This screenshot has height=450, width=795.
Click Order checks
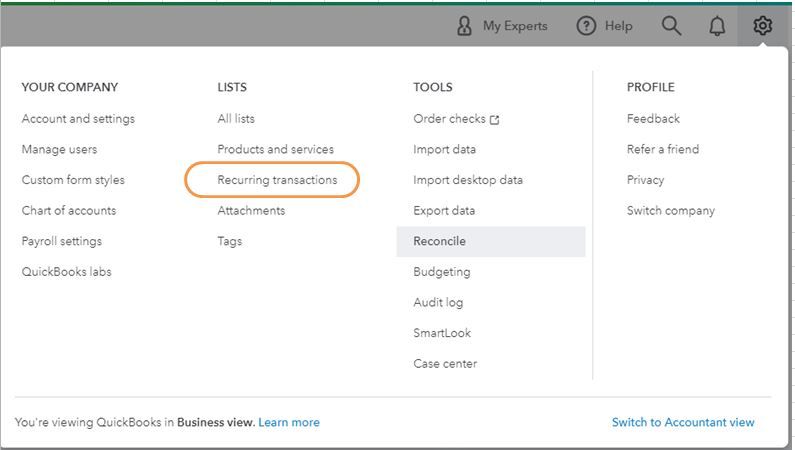pyautogui.click(x=449, y=119)
